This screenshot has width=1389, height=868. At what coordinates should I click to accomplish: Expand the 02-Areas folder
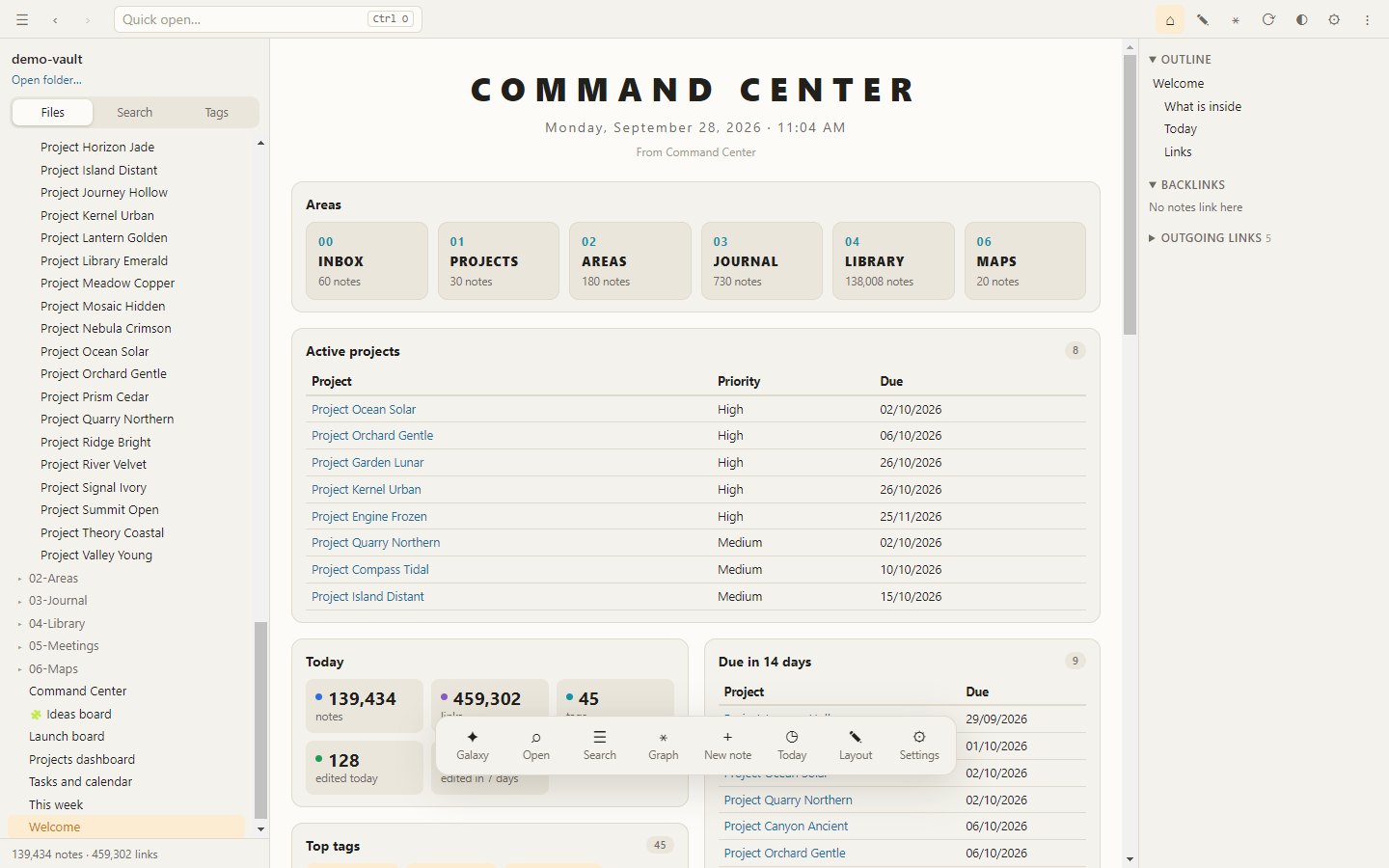pyautogui.click(x=54, y=578)
